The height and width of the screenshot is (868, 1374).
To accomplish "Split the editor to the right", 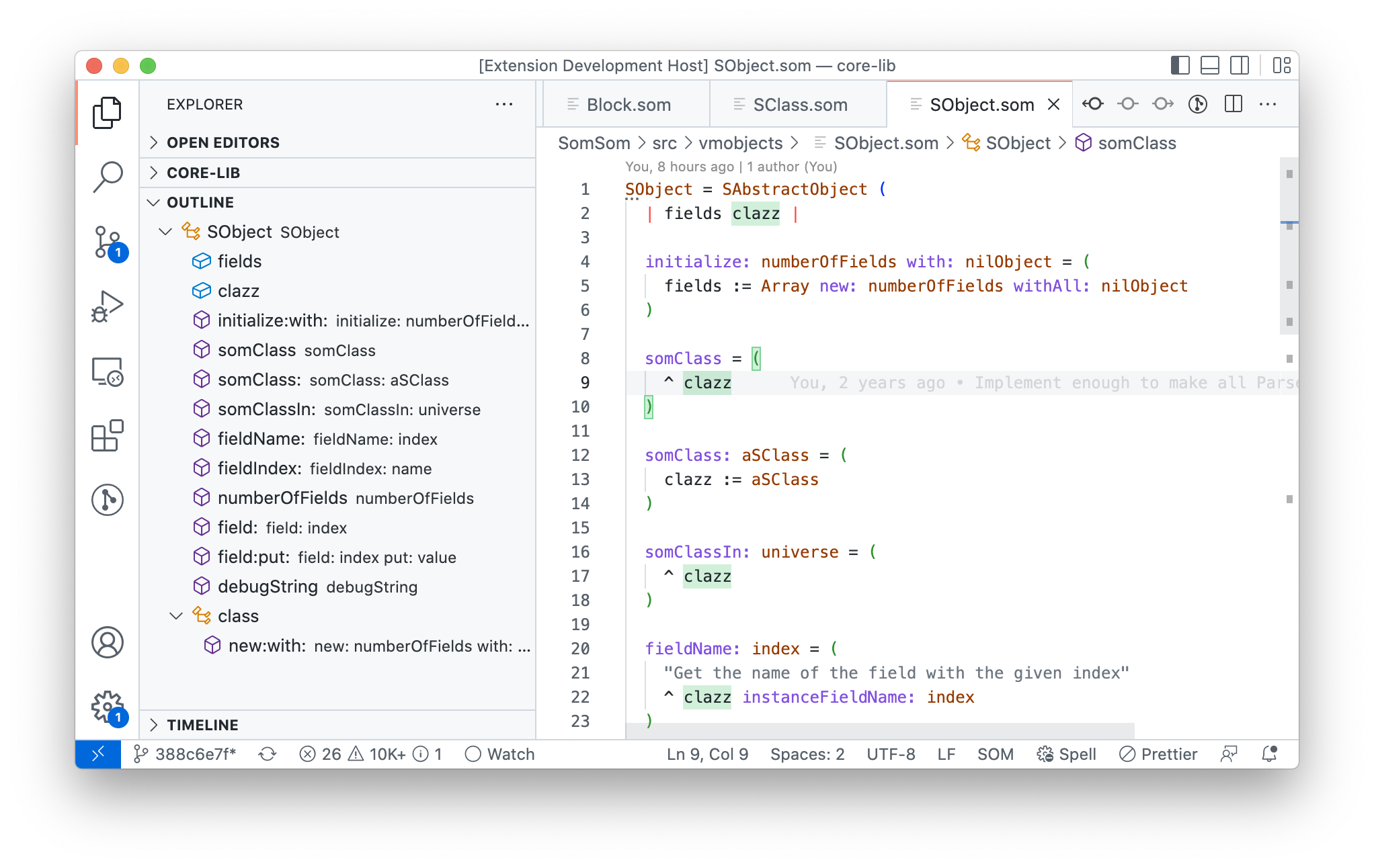I will [1234, 104].
